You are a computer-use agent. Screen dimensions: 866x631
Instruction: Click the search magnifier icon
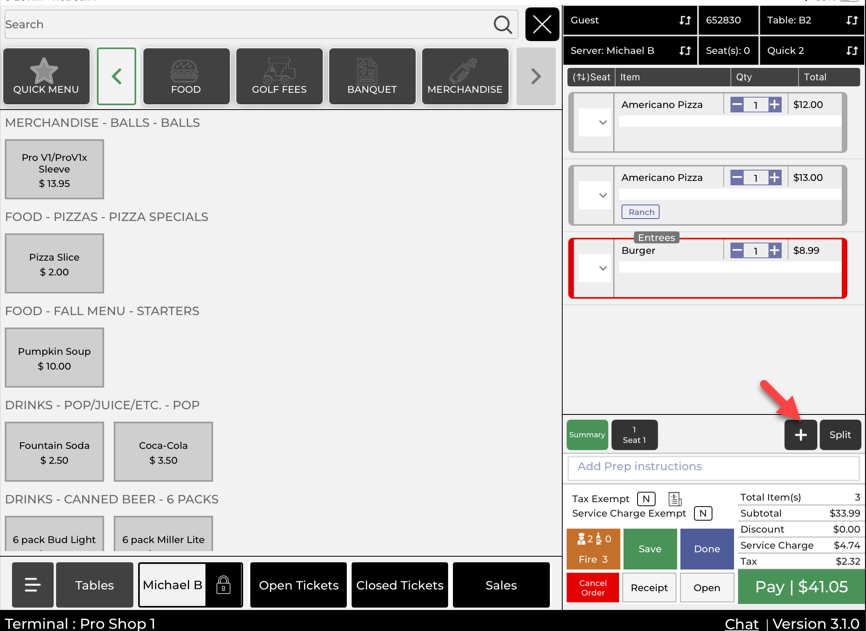tap(503, 25)
